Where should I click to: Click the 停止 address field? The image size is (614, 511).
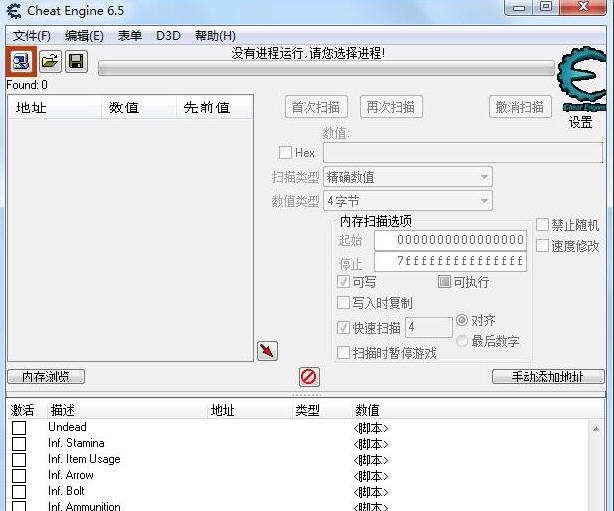pos(450,261)
